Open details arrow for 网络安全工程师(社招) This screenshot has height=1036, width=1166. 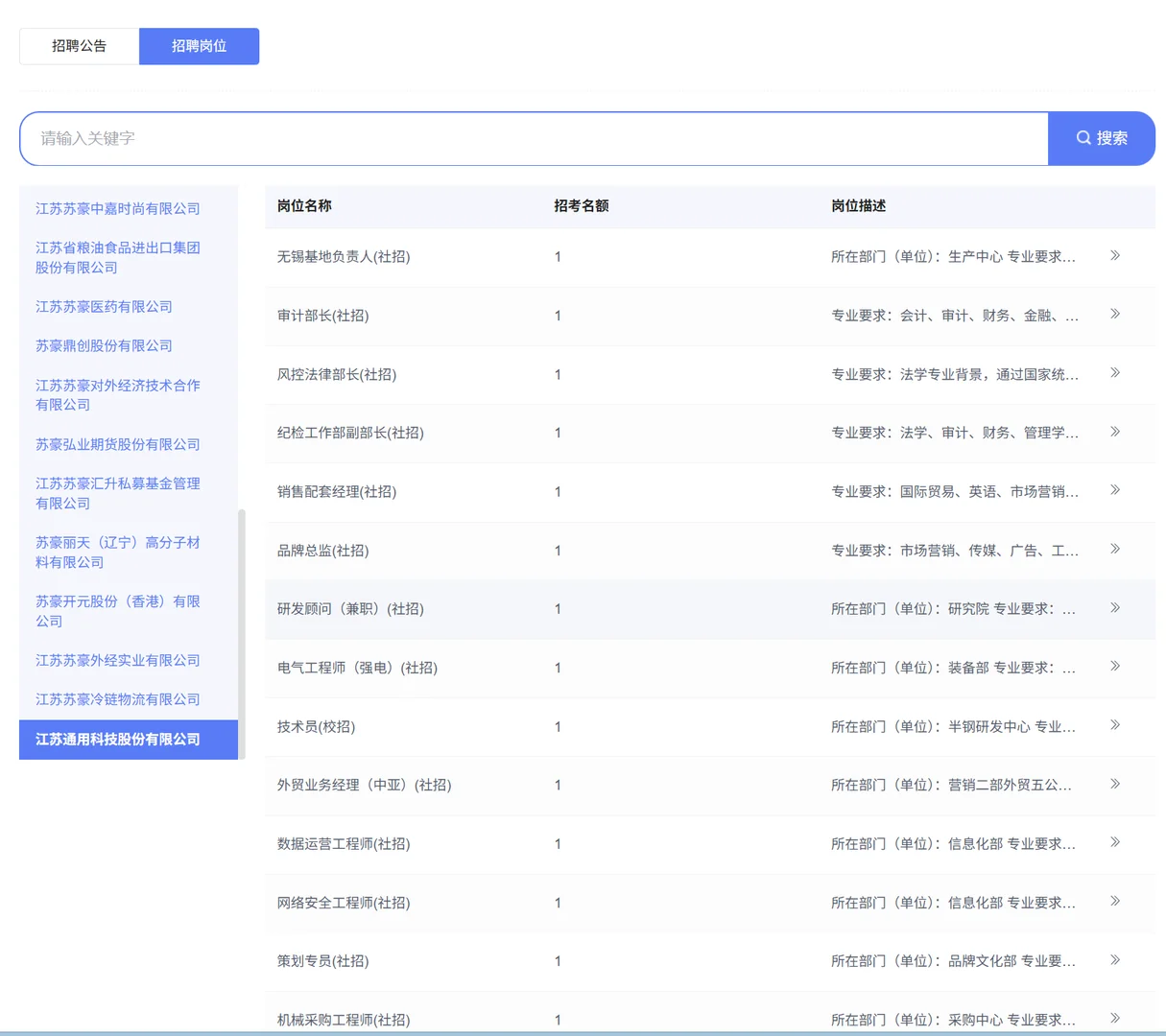pos(1115,901)
